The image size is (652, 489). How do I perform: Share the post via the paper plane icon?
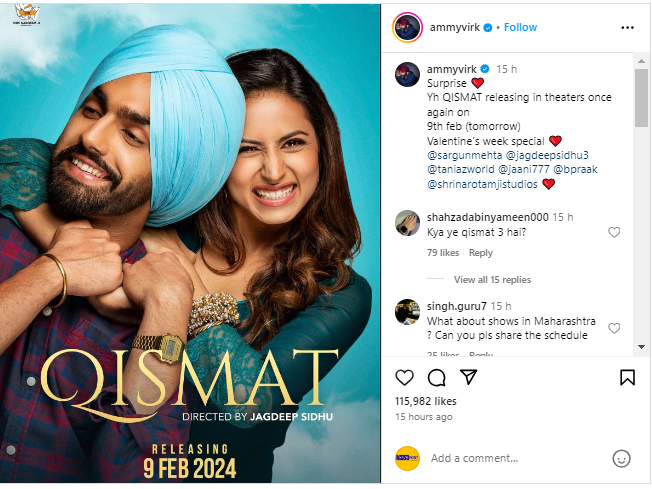(469, 377)
